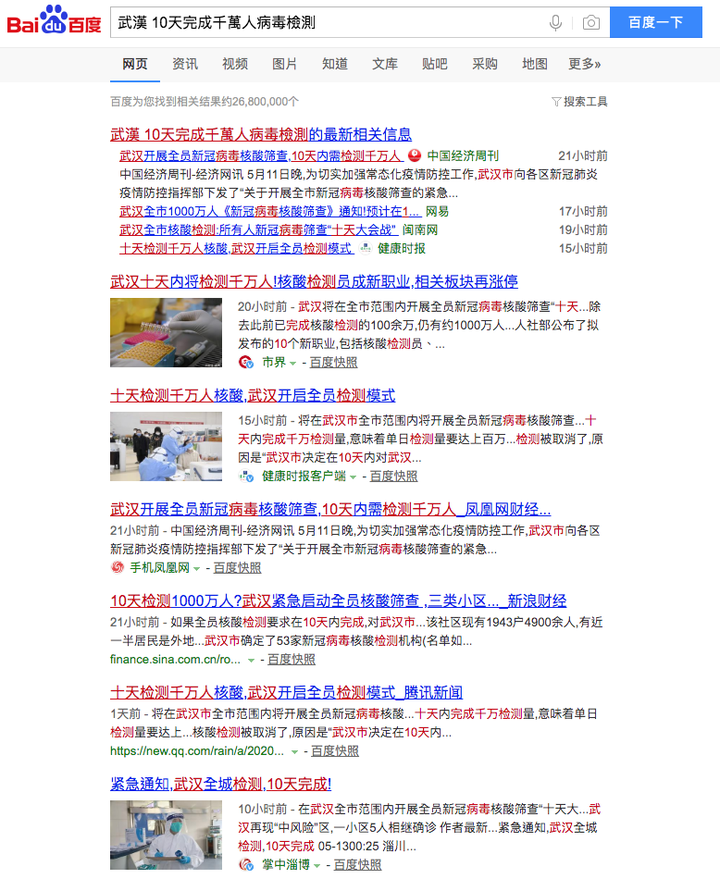Open camera image search icon
Screen dimensions: 720x879
(x=591, y=23)
